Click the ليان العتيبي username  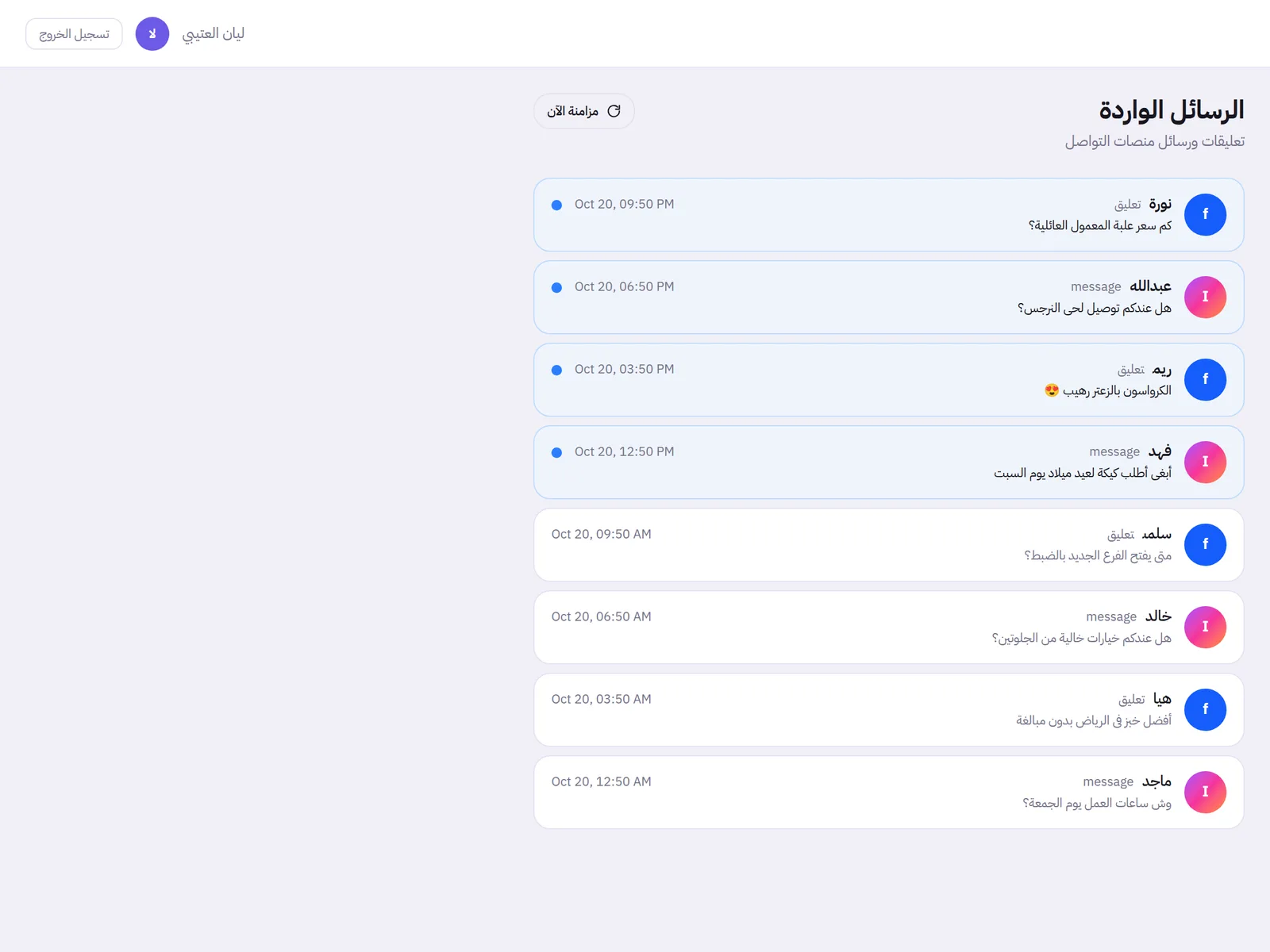click(214, 33)
